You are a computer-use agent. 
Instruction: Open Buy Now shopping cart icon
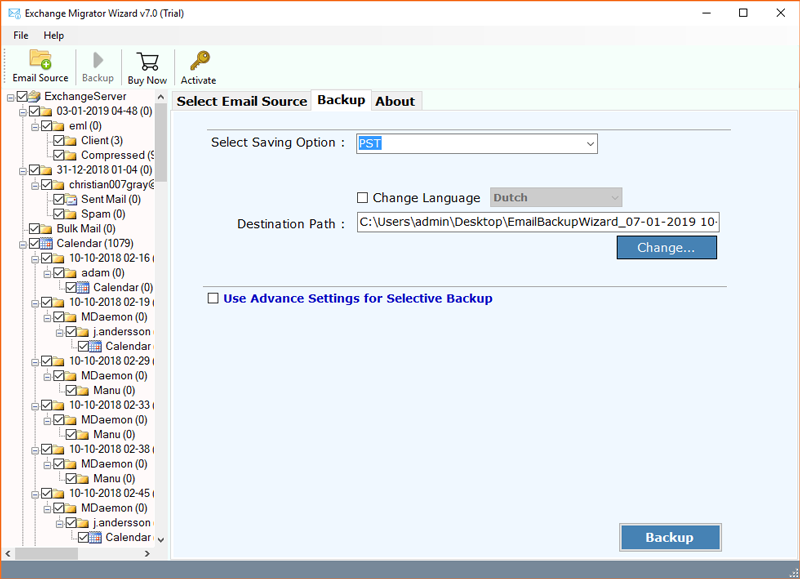[x=147, y=61]
